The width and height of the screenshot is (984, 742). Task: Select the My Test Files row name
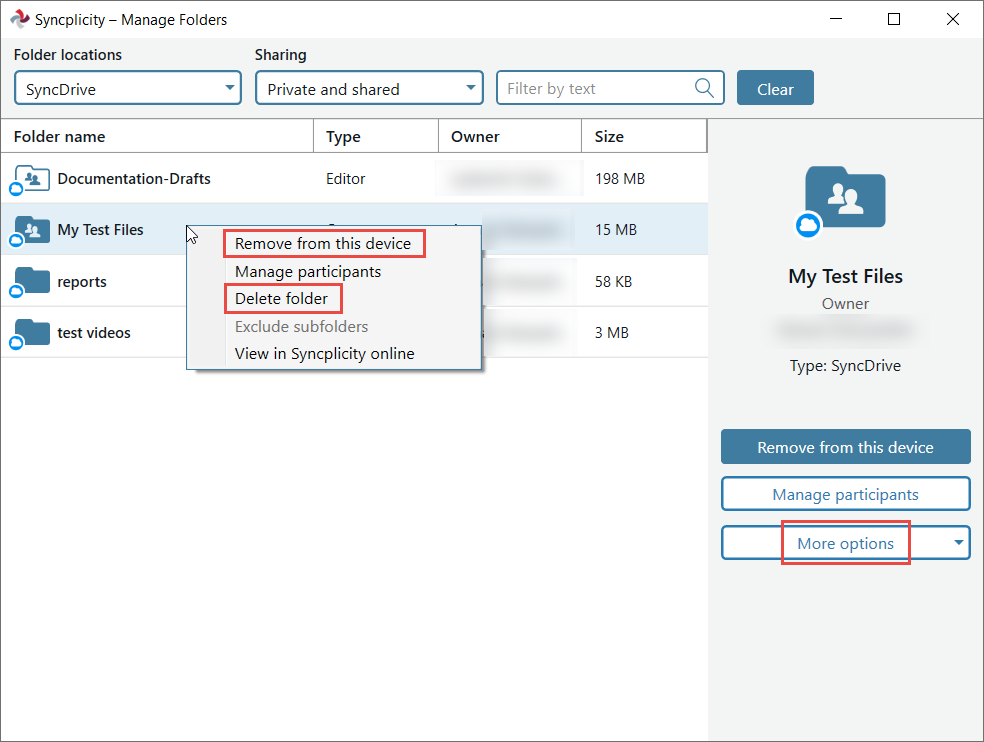(100, 230)
